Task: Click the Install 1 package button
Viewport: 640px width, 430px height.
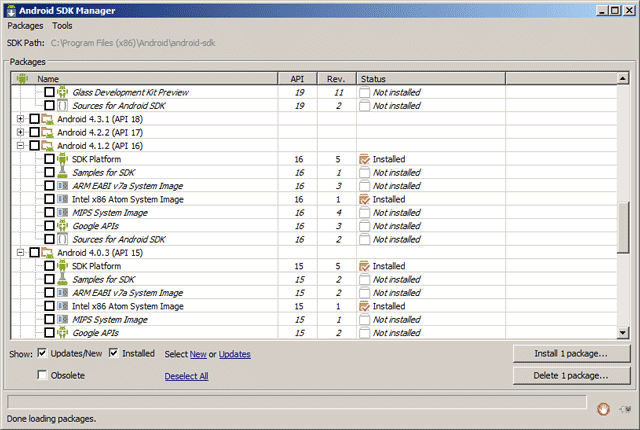Action: (x=571, y=354)
